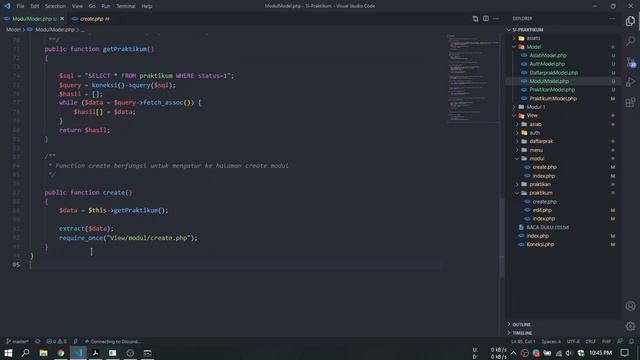Collapse the Model folder

pos(533,47)
